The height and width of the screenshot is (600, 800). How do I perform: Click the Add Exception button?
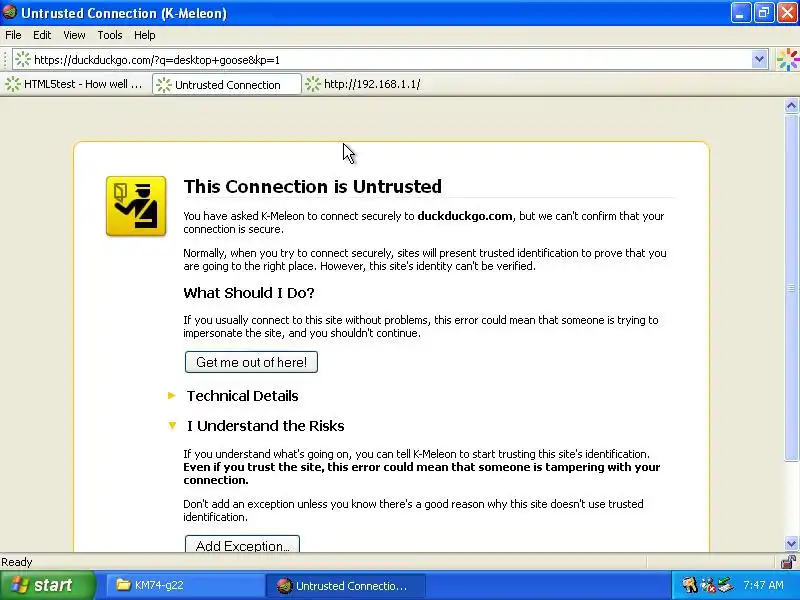point(242,544)
